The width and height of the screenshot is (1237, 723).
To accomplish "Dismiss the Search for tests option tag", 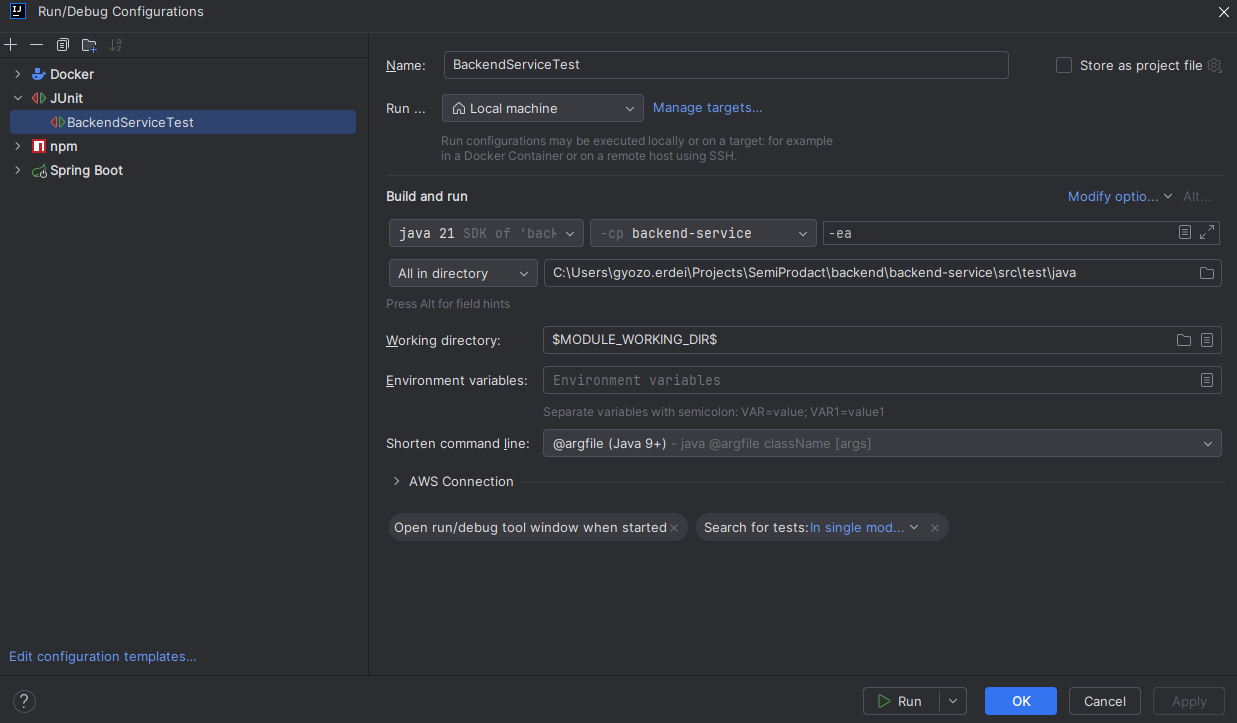I will pyautogui.click(x=935, y=527).
